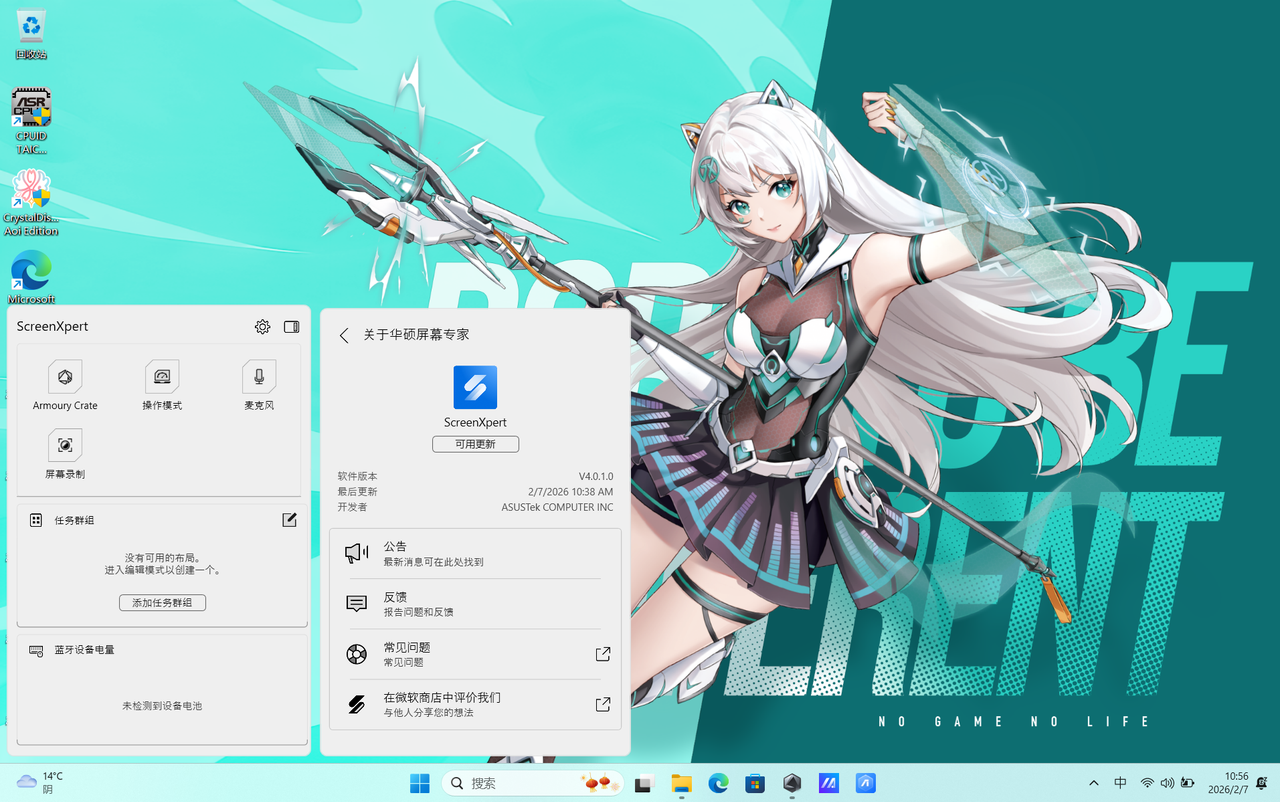Click the taskbar 搜索 search box
Screen dimensions: 1280x802
click(x=533, y=783)
